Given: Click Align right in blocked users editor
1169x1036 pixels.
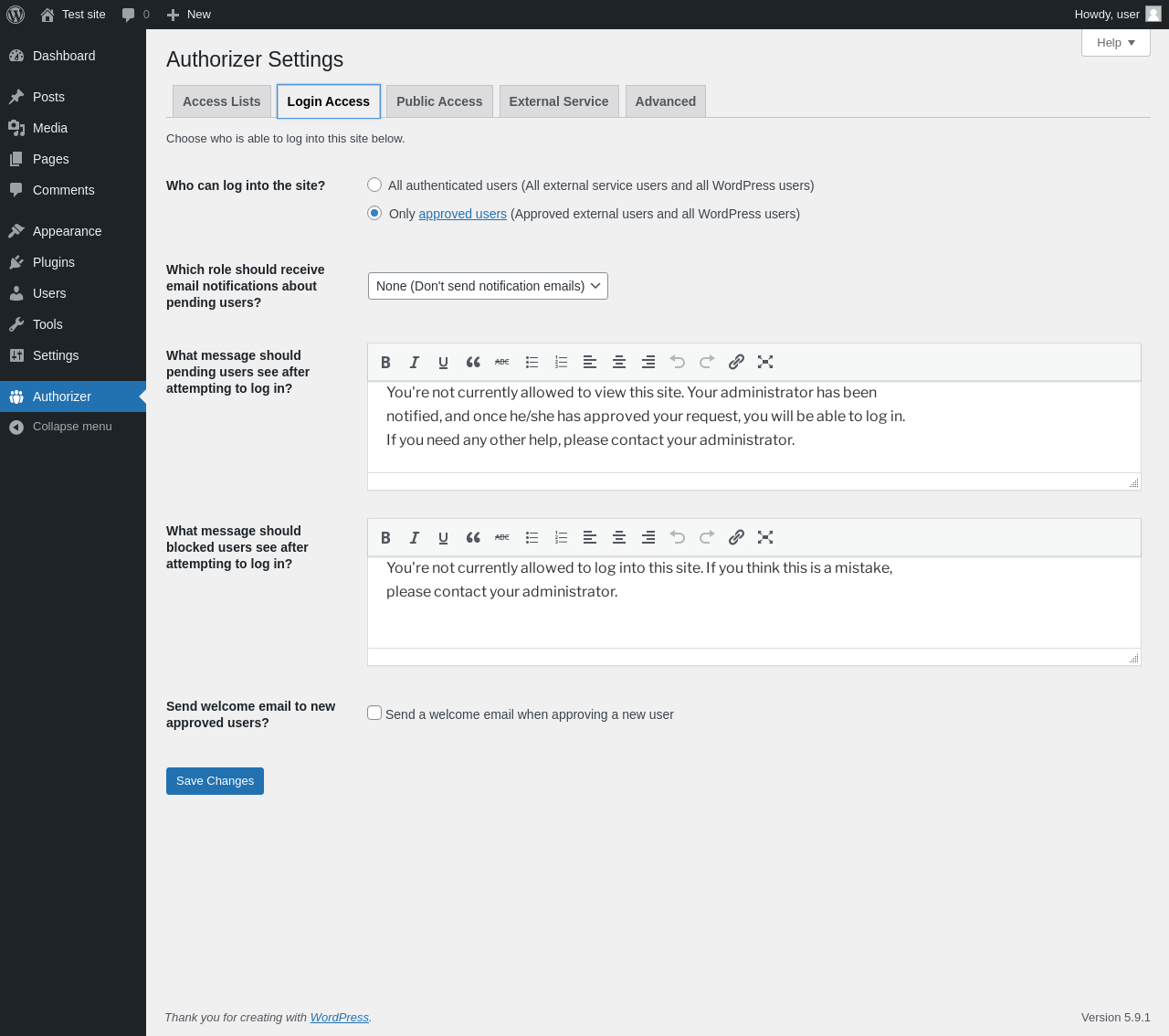Looking at the screenshot, I should pyautogui.click(x=648, y=538).
